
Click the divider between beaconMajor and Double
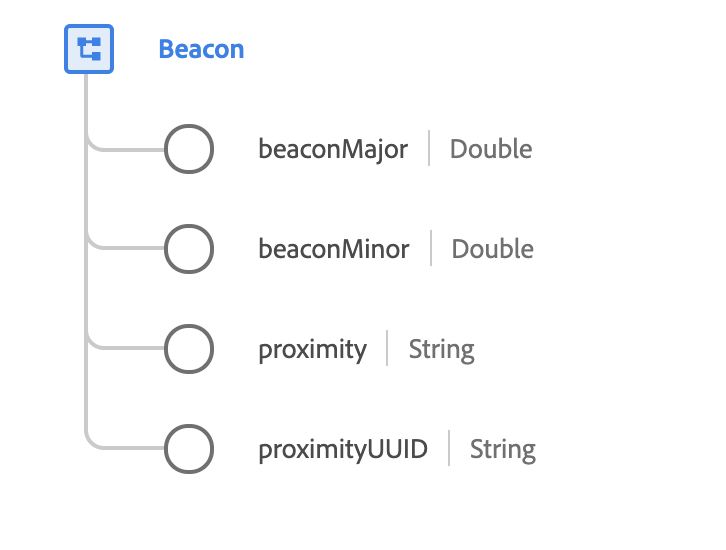click(429, 150)
